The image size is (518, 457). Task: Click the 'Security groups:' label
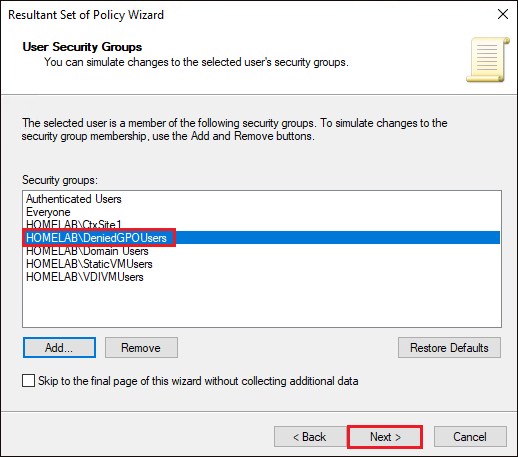point(60,180)
